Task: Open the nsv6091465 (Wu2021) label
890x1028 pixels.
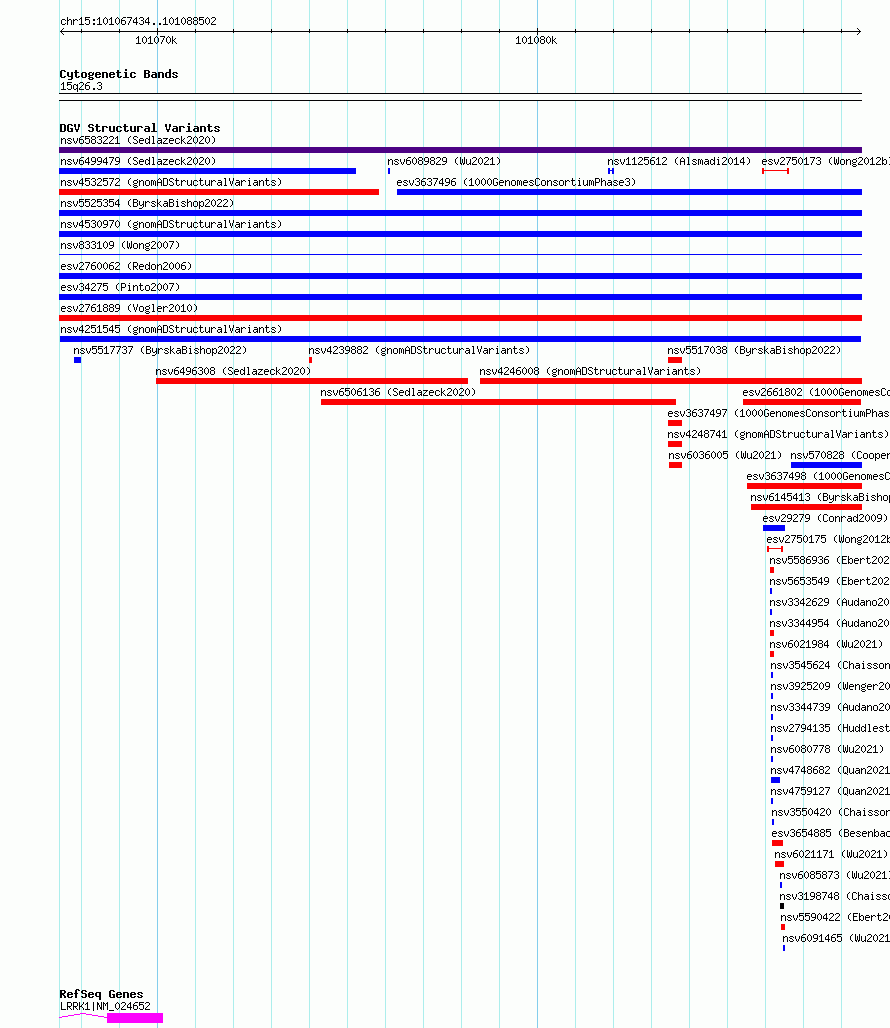Action: coord(836,938)
